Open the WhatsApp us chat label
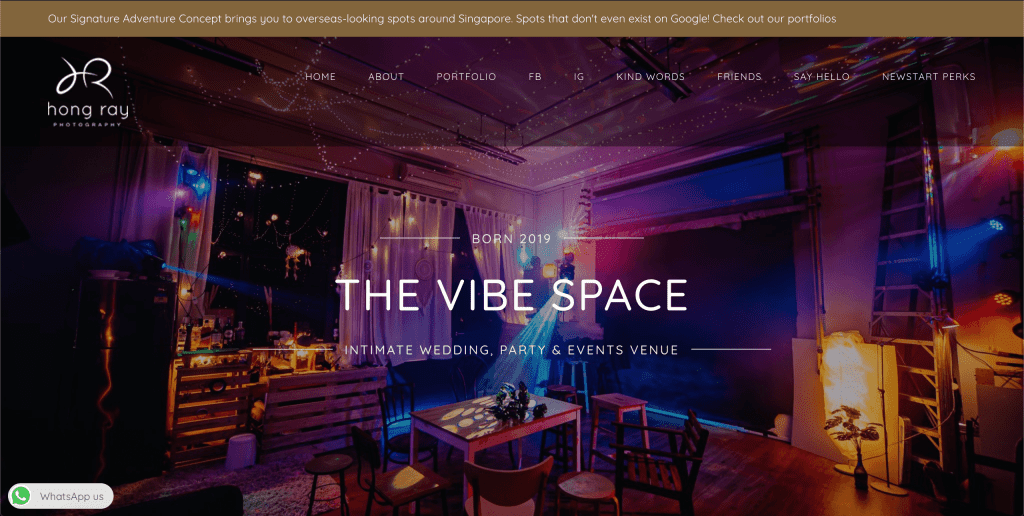This screenshot has width=1024, height=516. point(71,496)
